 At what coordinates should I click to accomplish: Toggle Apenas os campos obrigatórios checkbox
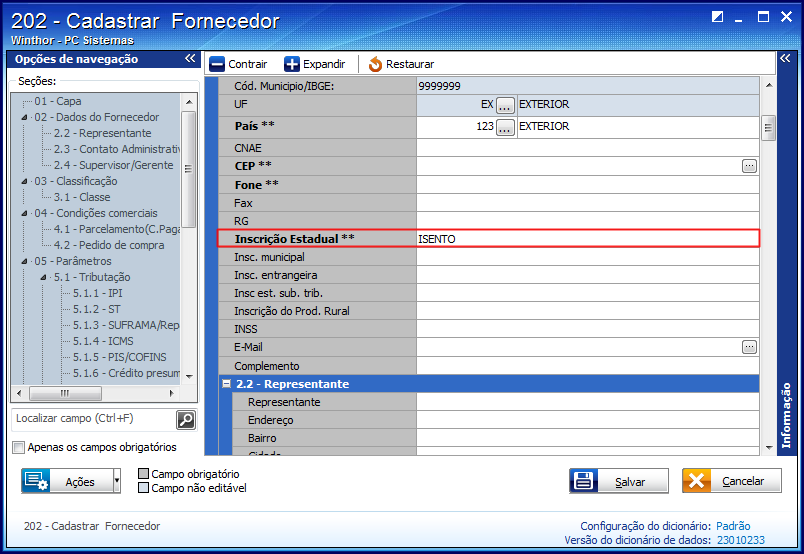click(x=18, y=447)
